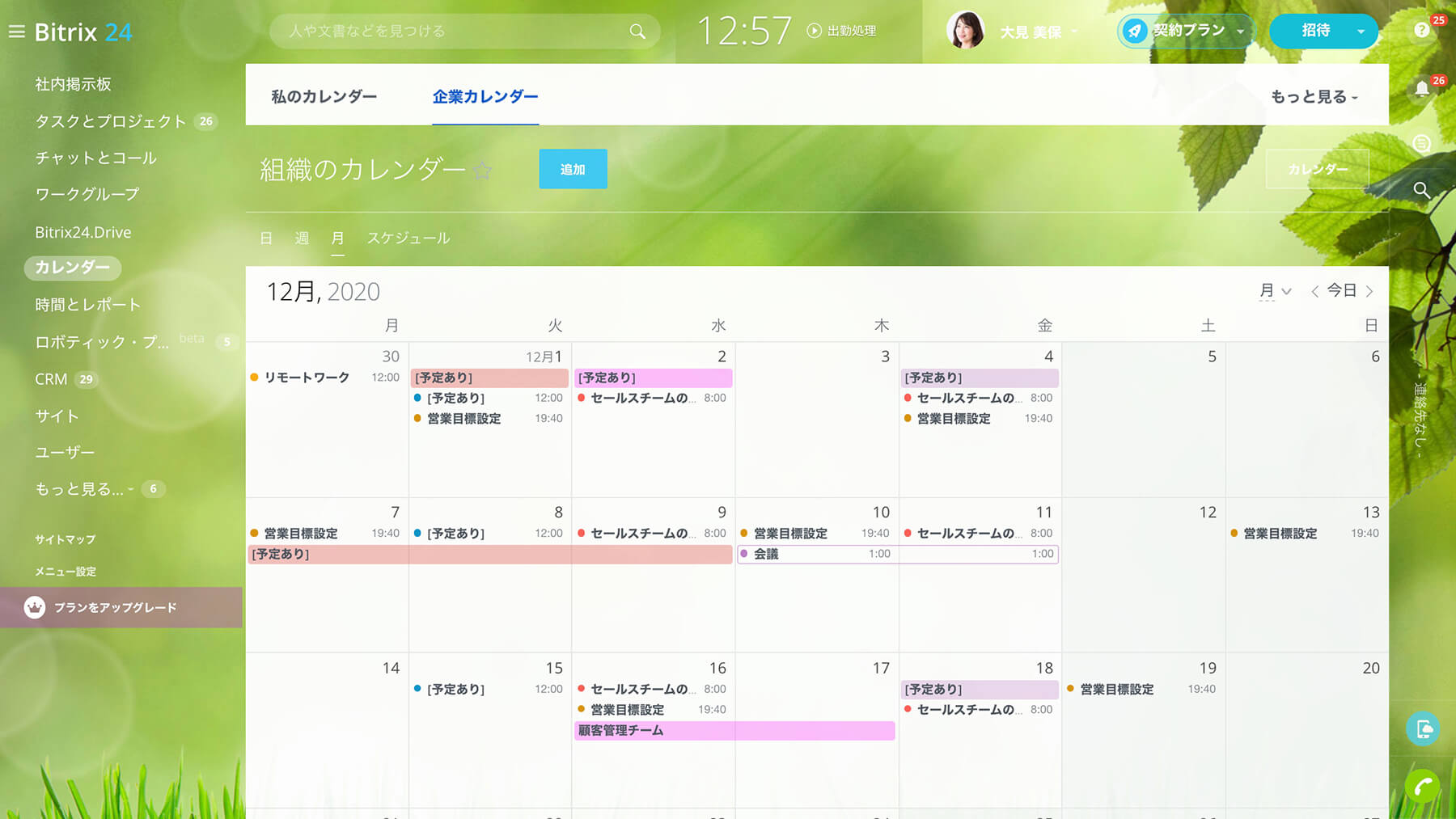
Task: Open セールスチームの... event on the 9th
Action: pos(653,534)
